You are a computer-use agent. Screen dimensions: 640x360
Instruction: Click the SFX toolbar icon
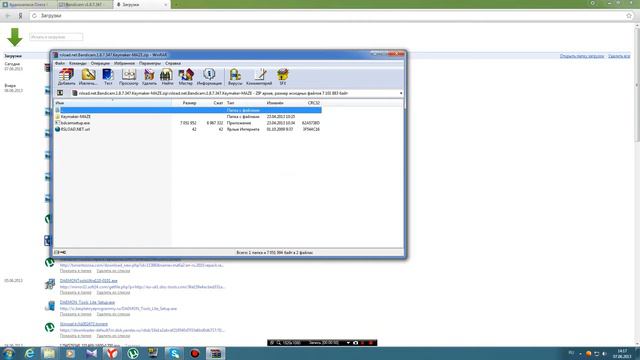click(x=282, y=77)
